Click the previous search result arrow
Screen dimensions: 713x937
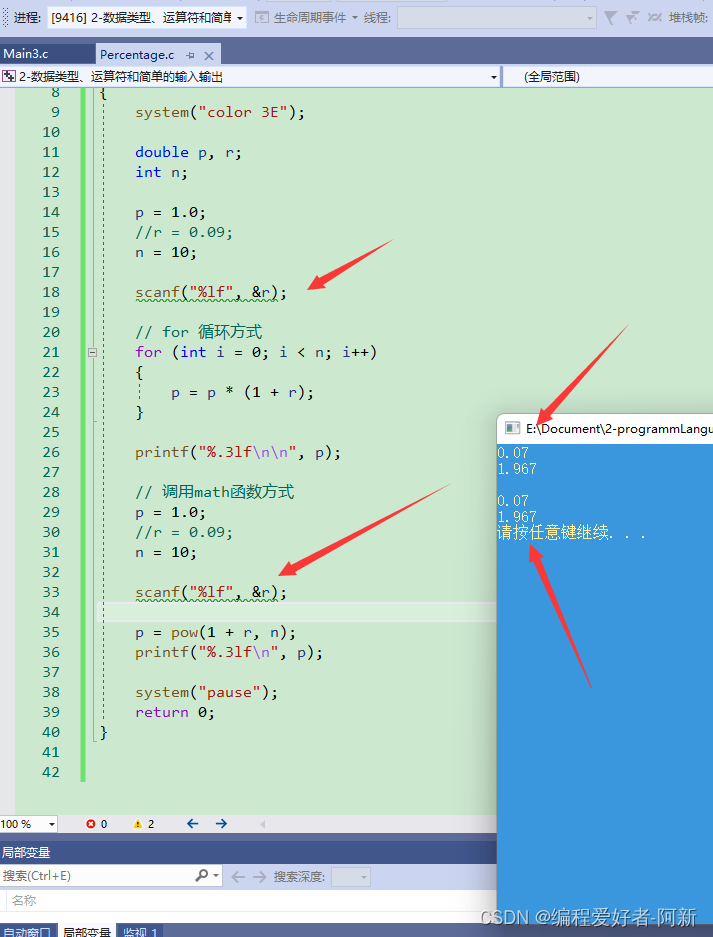tap(238, 877)
